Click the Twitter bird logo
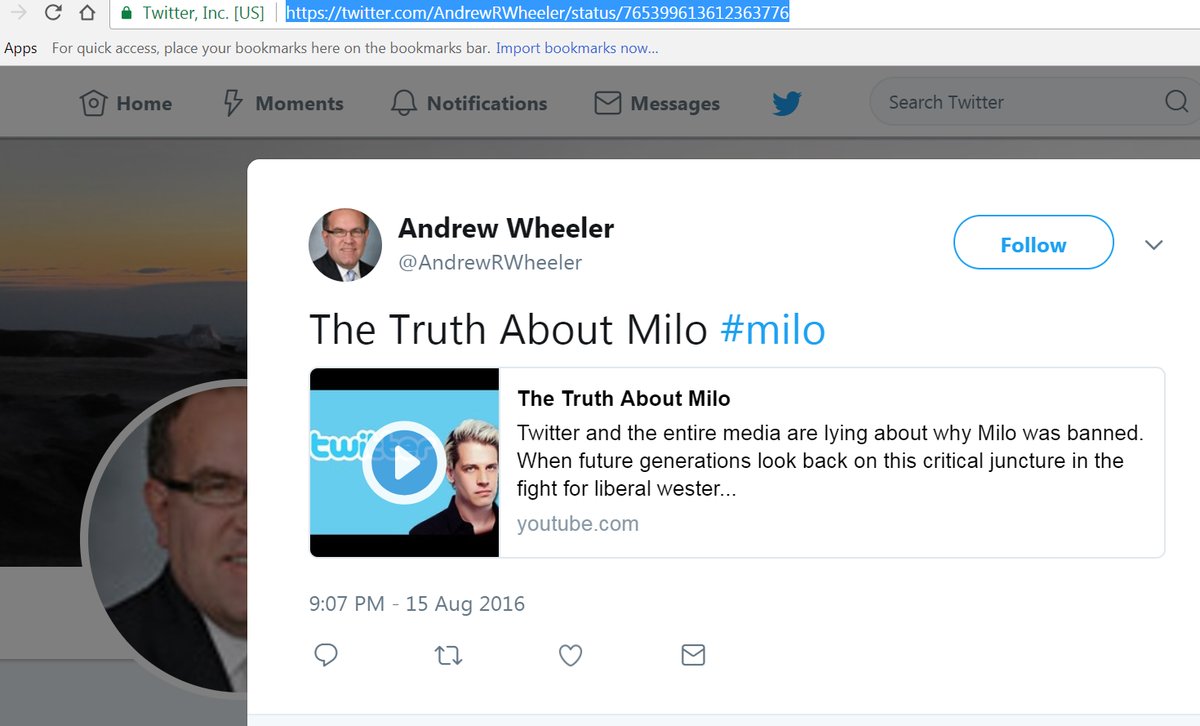This screenshot has height=726, width=1200. (x=787, y=103)
